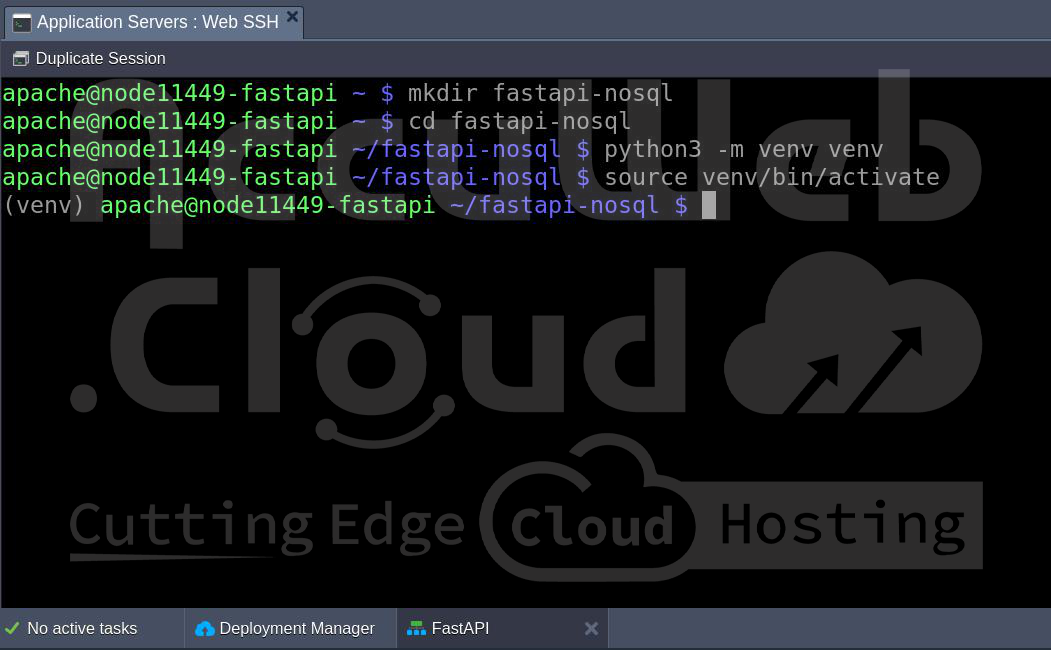1051x650 pixels.
Task: Switch to the FastAPI bottom tab
Action: click(x=460, y=629)
